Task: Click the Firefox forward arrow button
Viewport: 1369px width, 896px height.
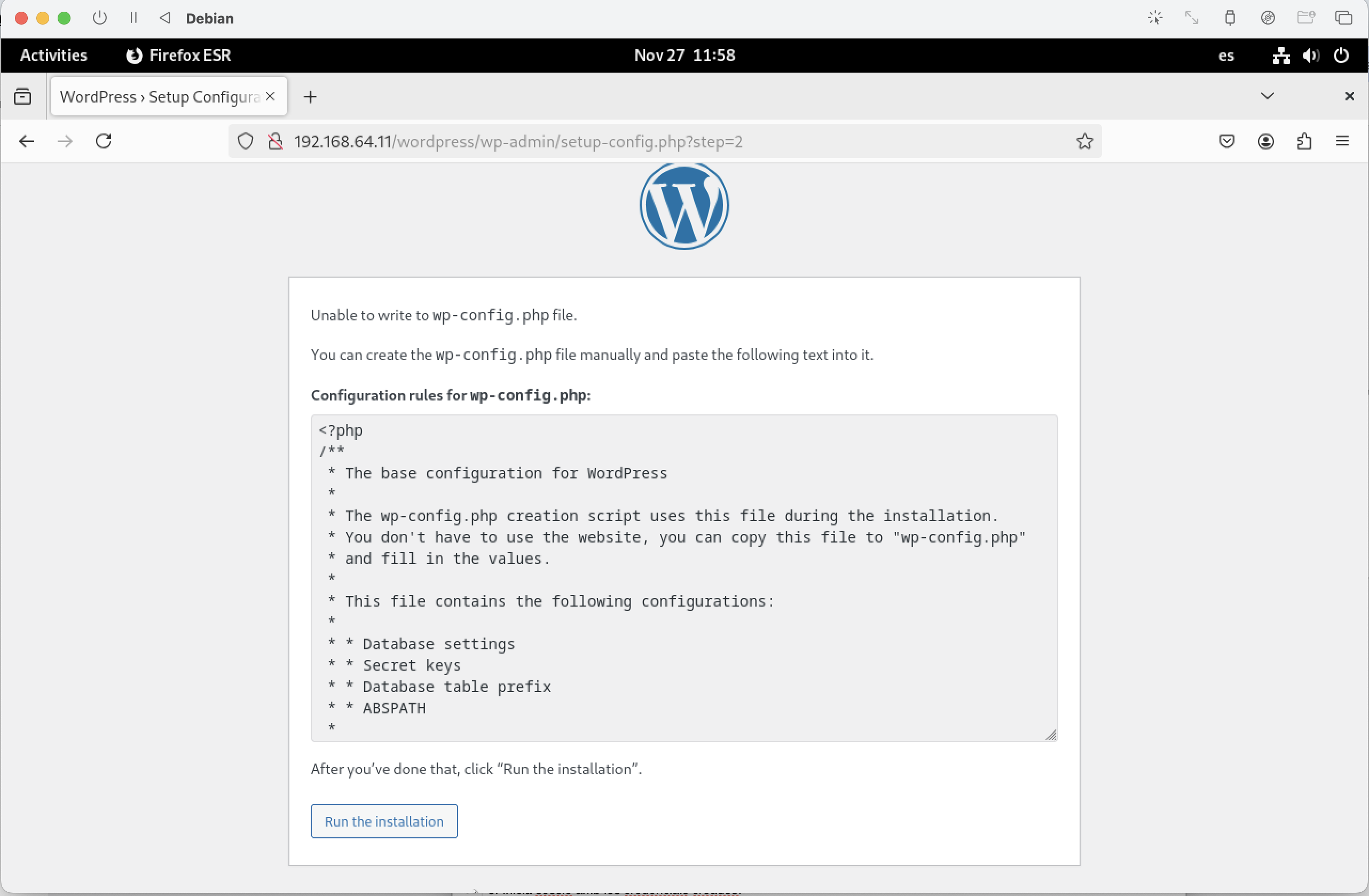Action: tap(66, 142)
